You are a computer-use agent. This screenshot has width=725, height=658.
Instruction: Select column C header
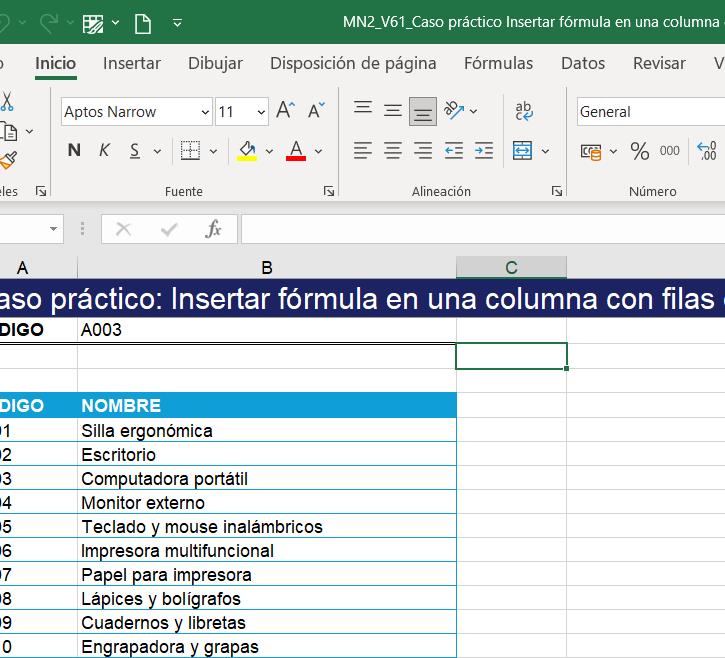511,267
